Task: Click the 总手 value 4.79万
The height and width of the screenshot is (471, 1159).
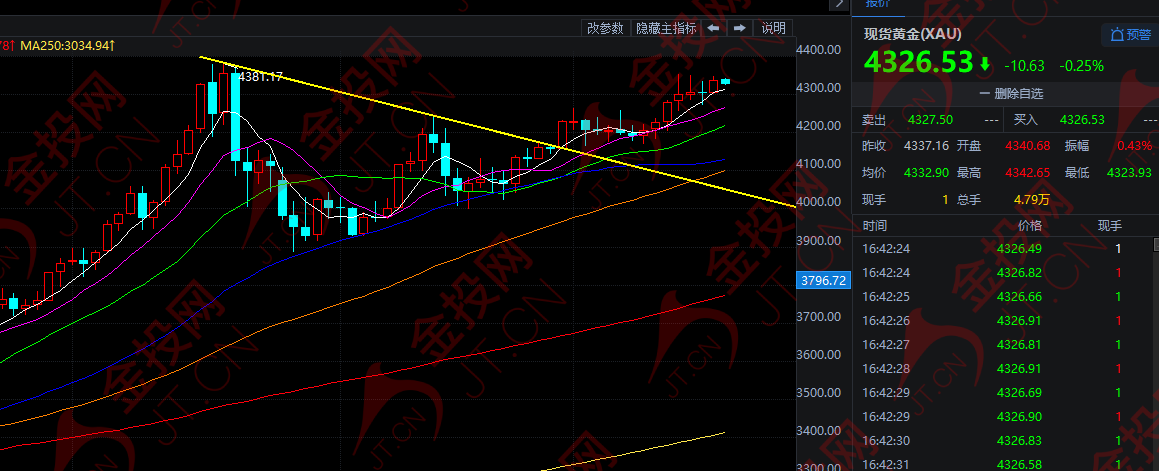Action: [x=1031, y=199]
